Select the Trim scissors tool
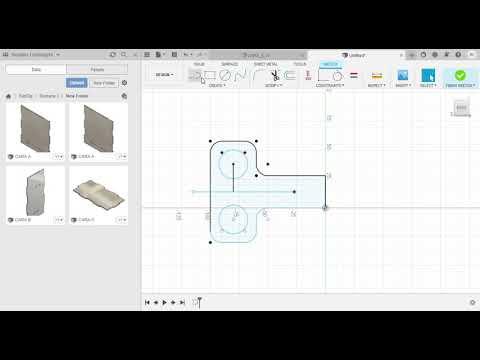Screen dimensions: 480x360 click(x=275, y=75)
